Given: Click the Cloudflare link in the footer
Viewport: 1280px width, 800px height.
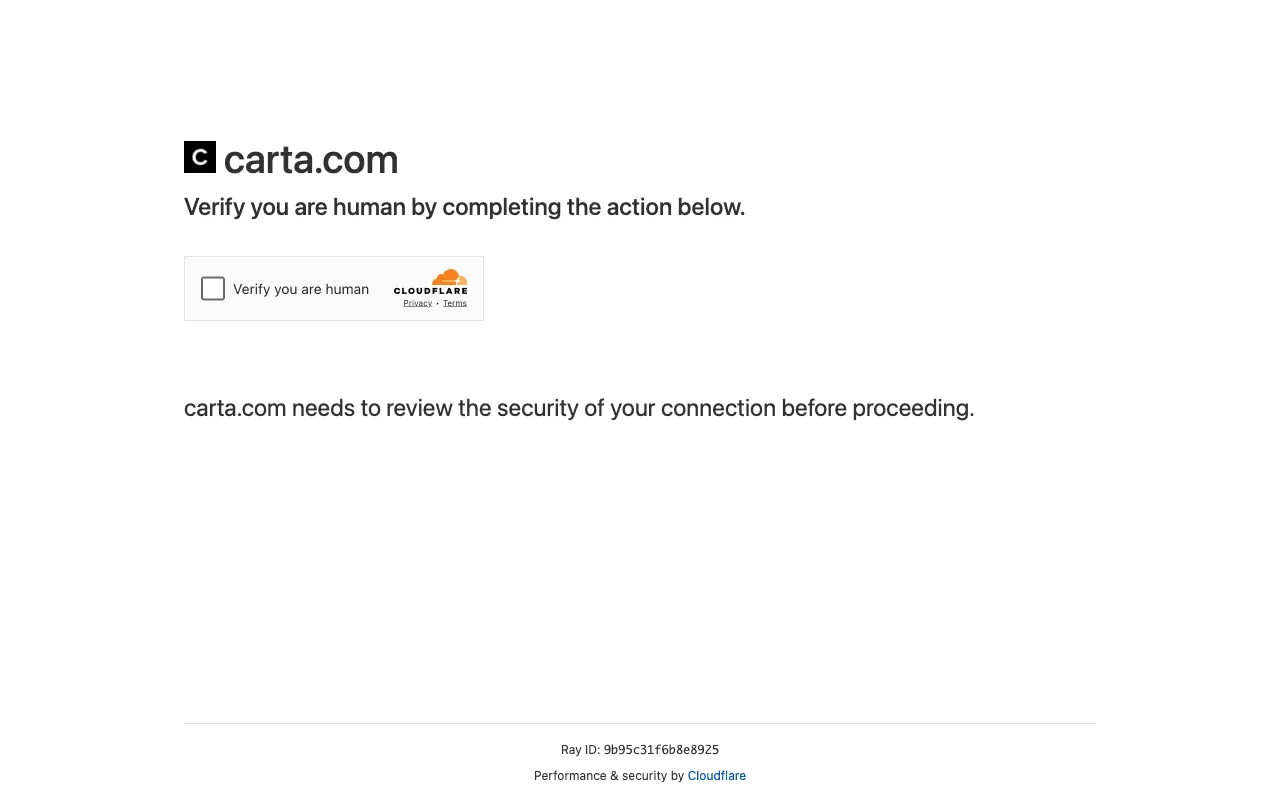Looking at the screenshot, I should [716, 776].
